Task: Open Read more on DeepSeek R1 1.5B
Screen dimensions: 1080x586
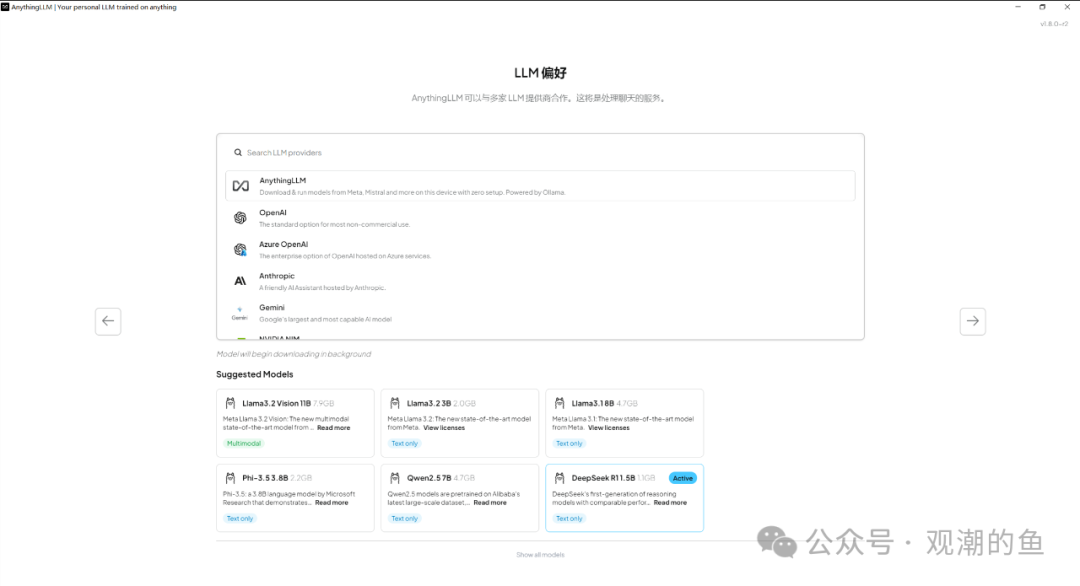Action: 669,503
